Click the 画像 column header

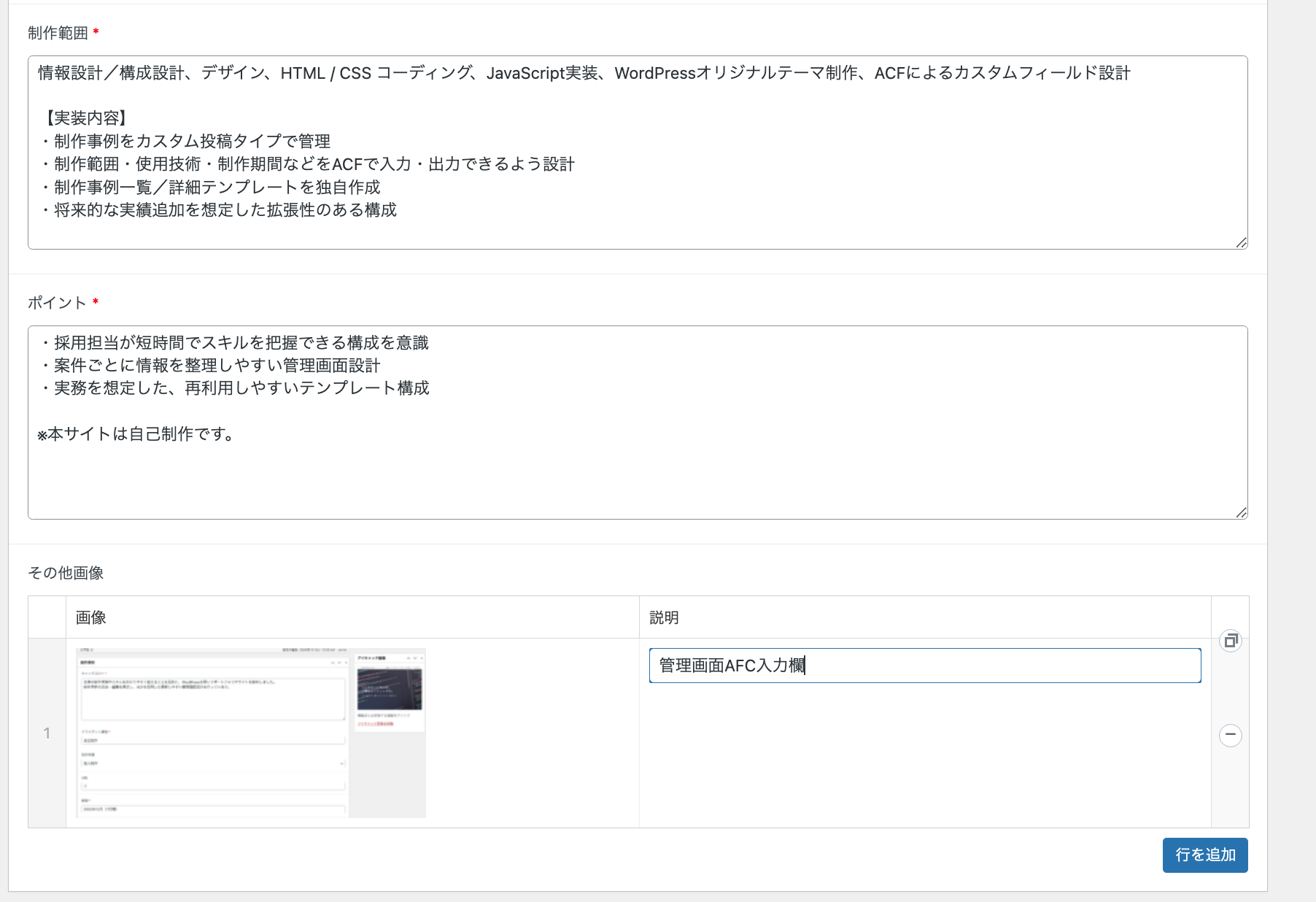point(91,617)
